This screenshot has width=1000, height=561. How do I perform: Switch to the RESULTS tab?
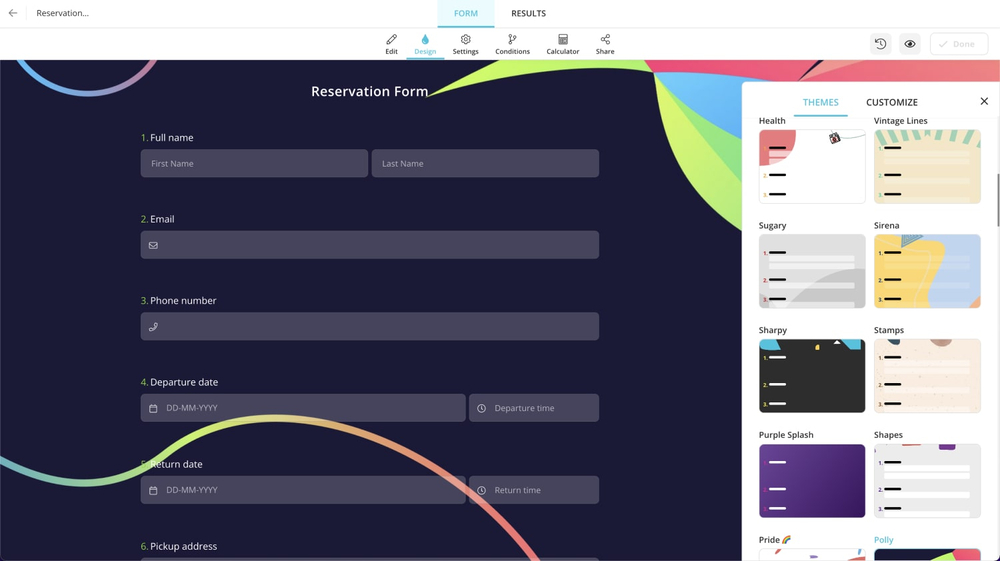pos(528,13)
